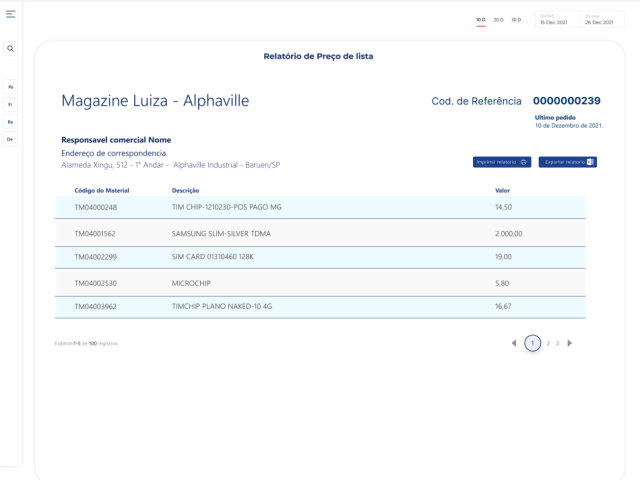Click the Alameda Xingu address line

pyautogui.click(x=171, y=165)
